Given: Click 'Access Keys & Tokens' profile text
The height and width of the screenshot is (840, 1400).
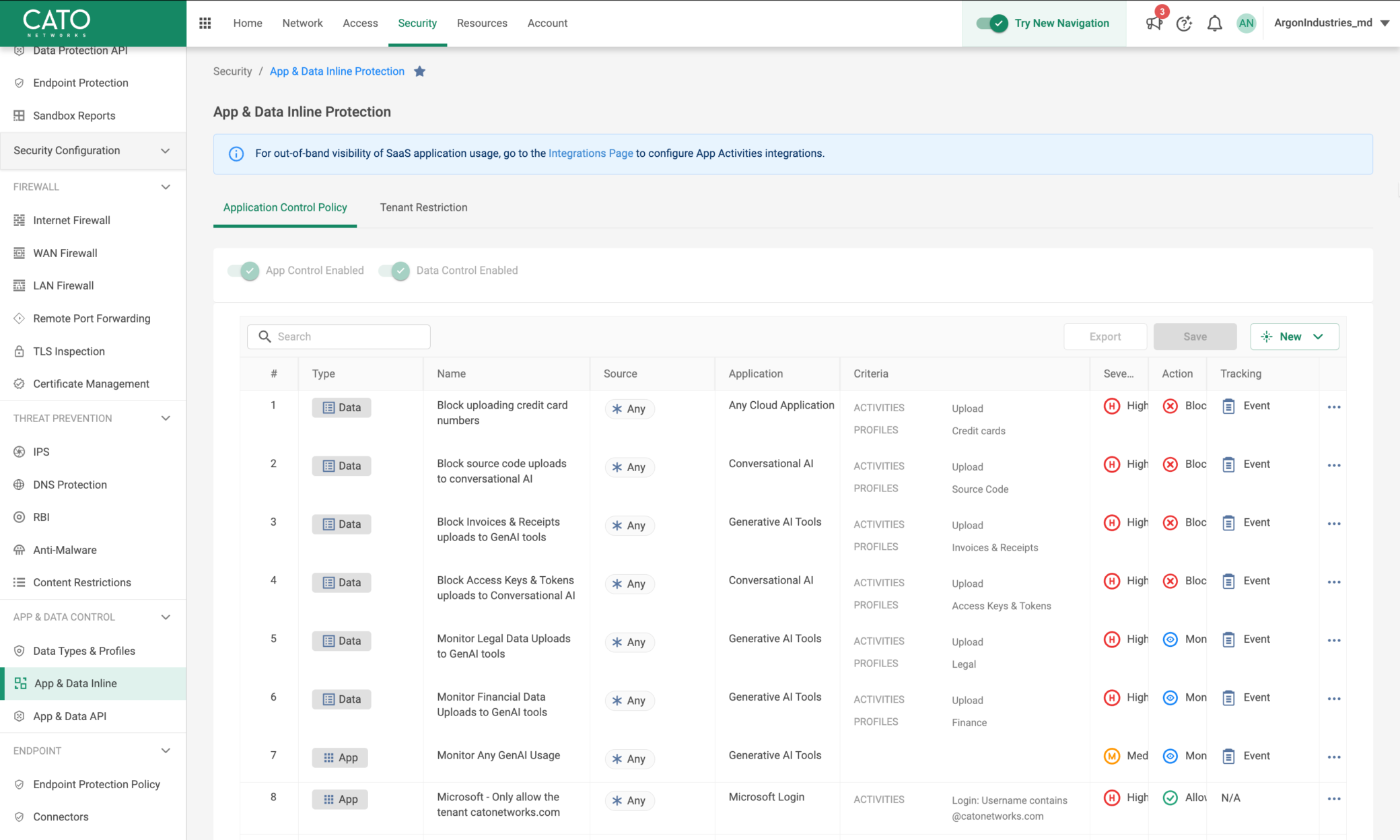Looking at the screenshot, I should click(x=1002, y=606).
